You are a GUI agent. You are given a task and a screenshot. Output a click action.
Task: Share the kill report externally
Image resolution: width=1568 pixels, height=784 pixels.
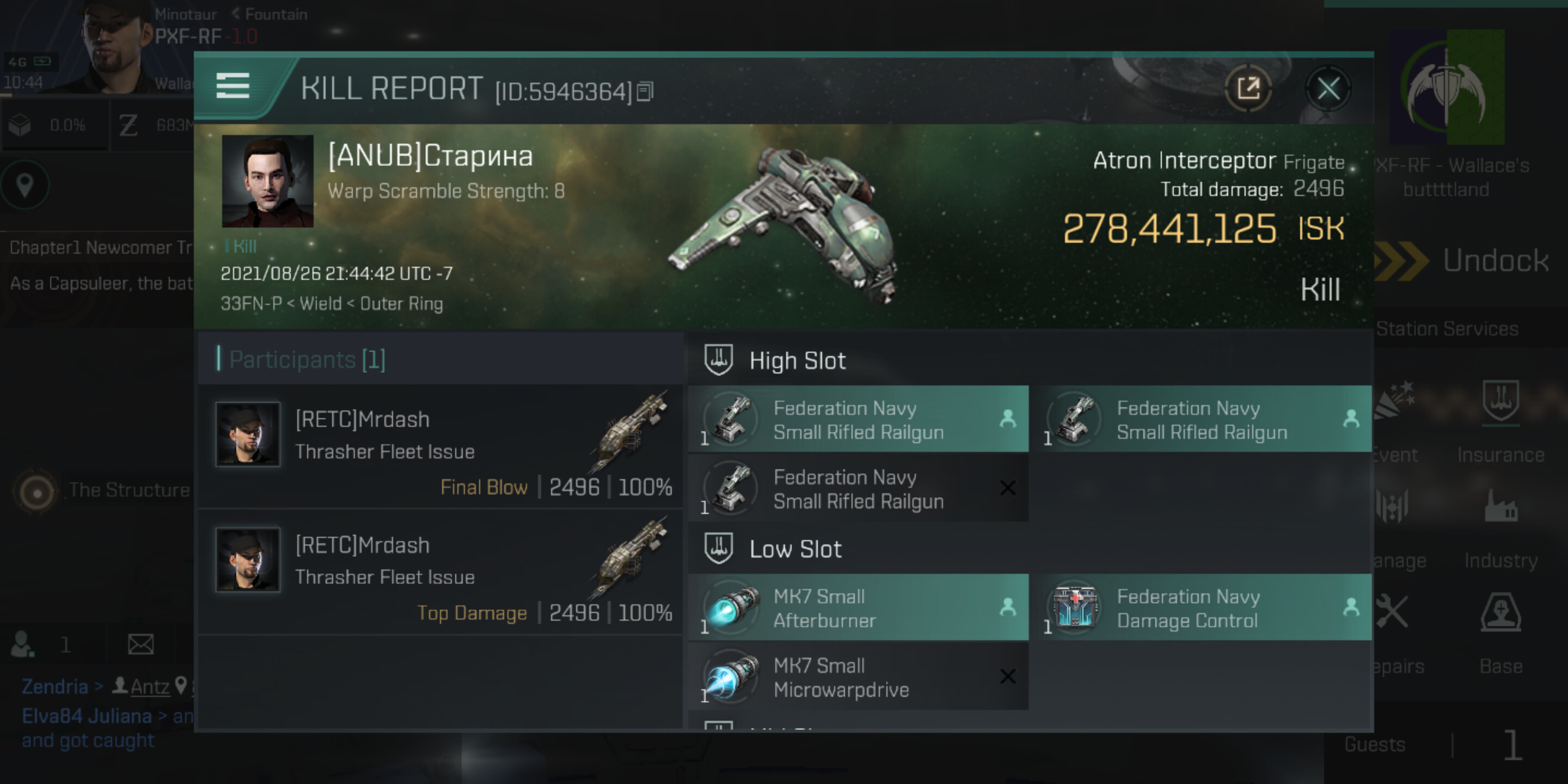click(x=1248, y=89)
